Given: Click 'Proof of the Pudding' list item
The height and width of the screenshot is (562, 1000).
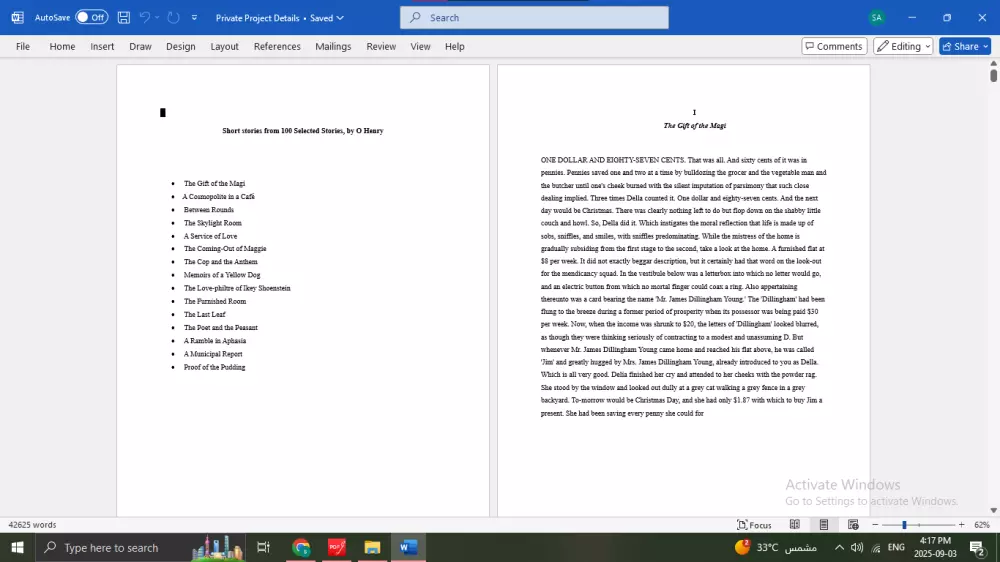Looking at the screenshot, I should [x=214, y=367].
